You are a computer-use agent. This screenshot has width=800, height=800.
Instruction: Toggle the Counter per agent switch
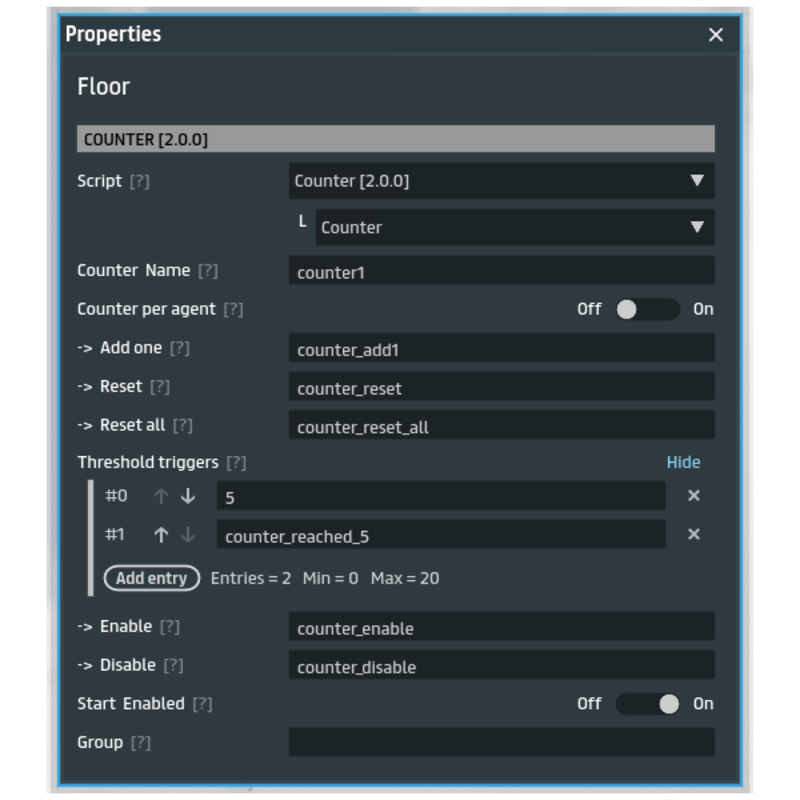click(x=647, y=309)
